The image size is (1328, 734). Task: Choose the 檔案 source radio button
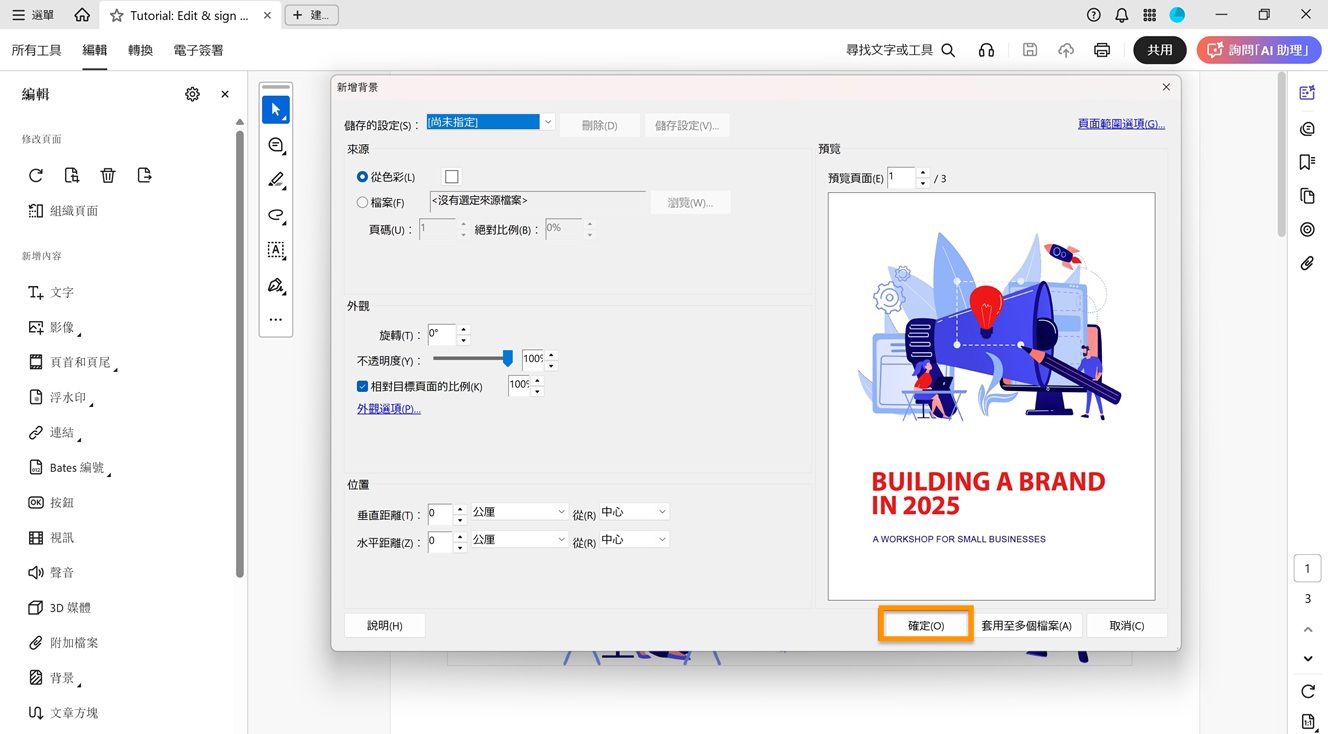pos(361,202)
